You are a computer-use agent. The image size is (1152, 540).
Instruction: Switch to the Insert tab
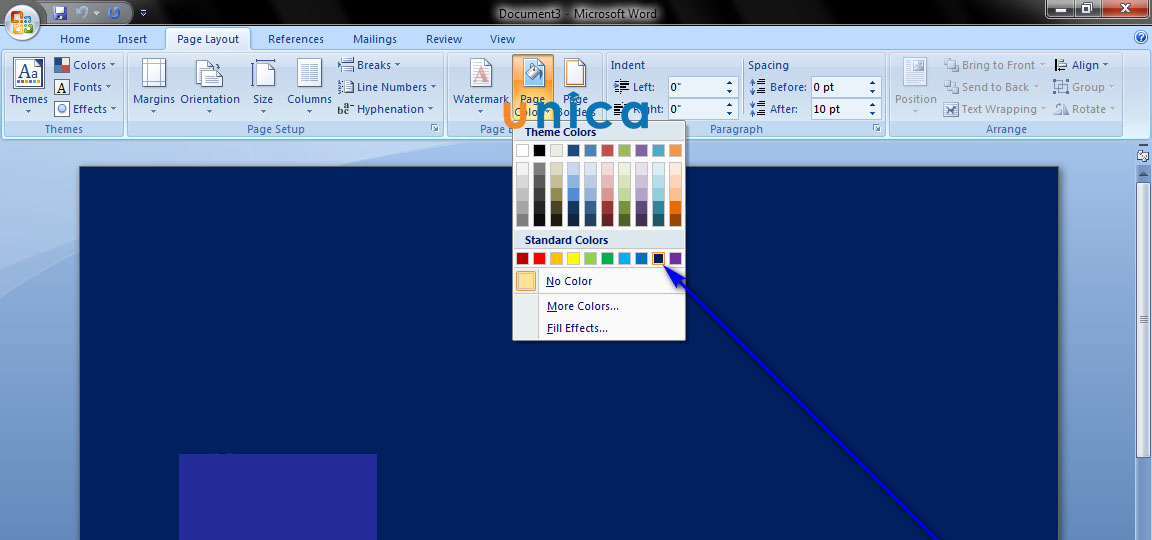[132, 39]
